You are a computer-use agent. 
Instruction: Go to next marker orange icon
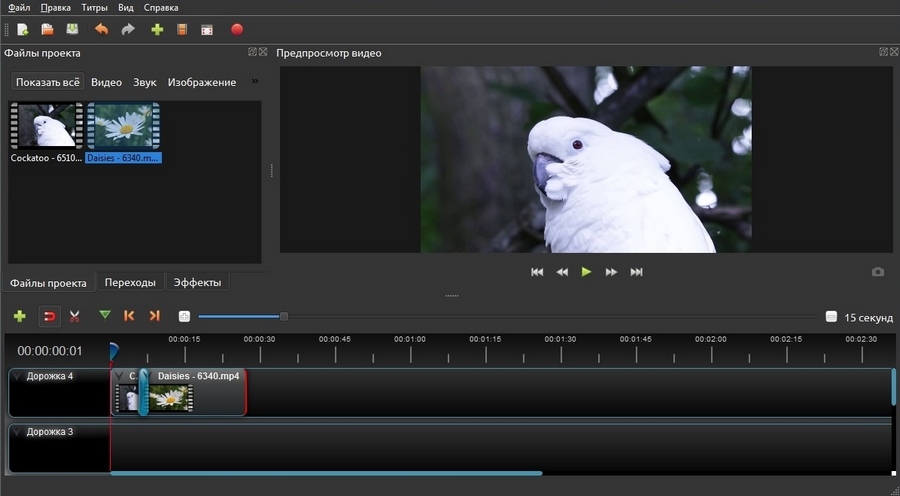pos(154,315)
